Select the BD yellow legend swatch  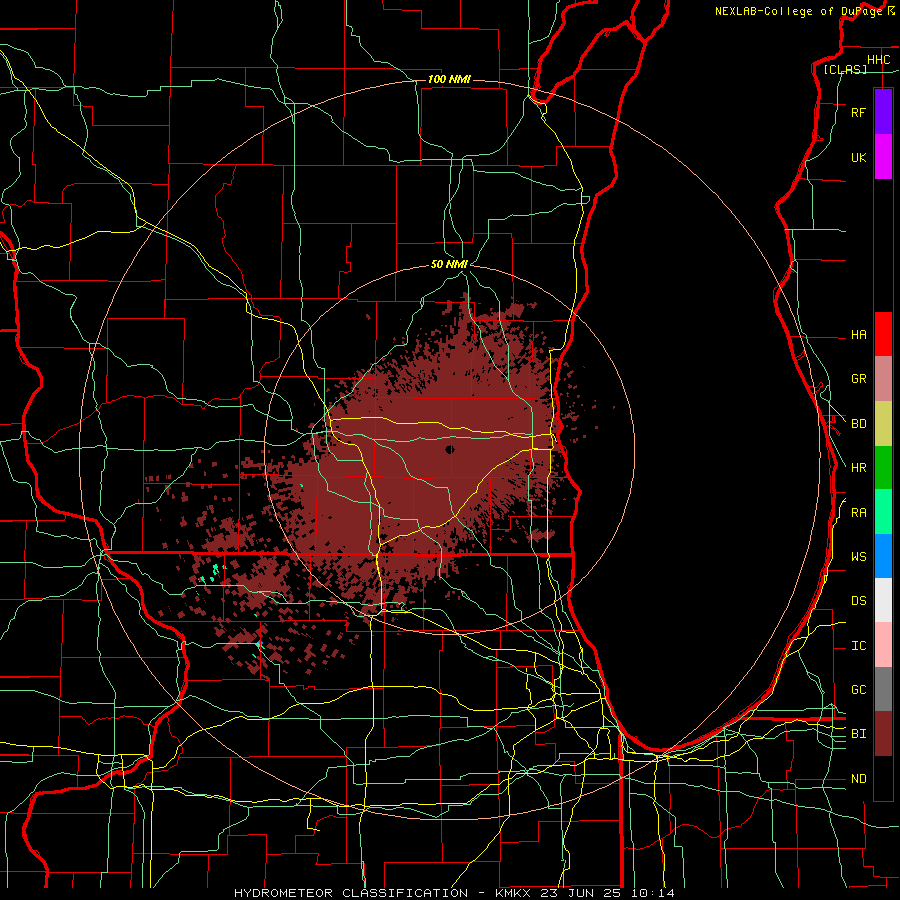(883, 424)
